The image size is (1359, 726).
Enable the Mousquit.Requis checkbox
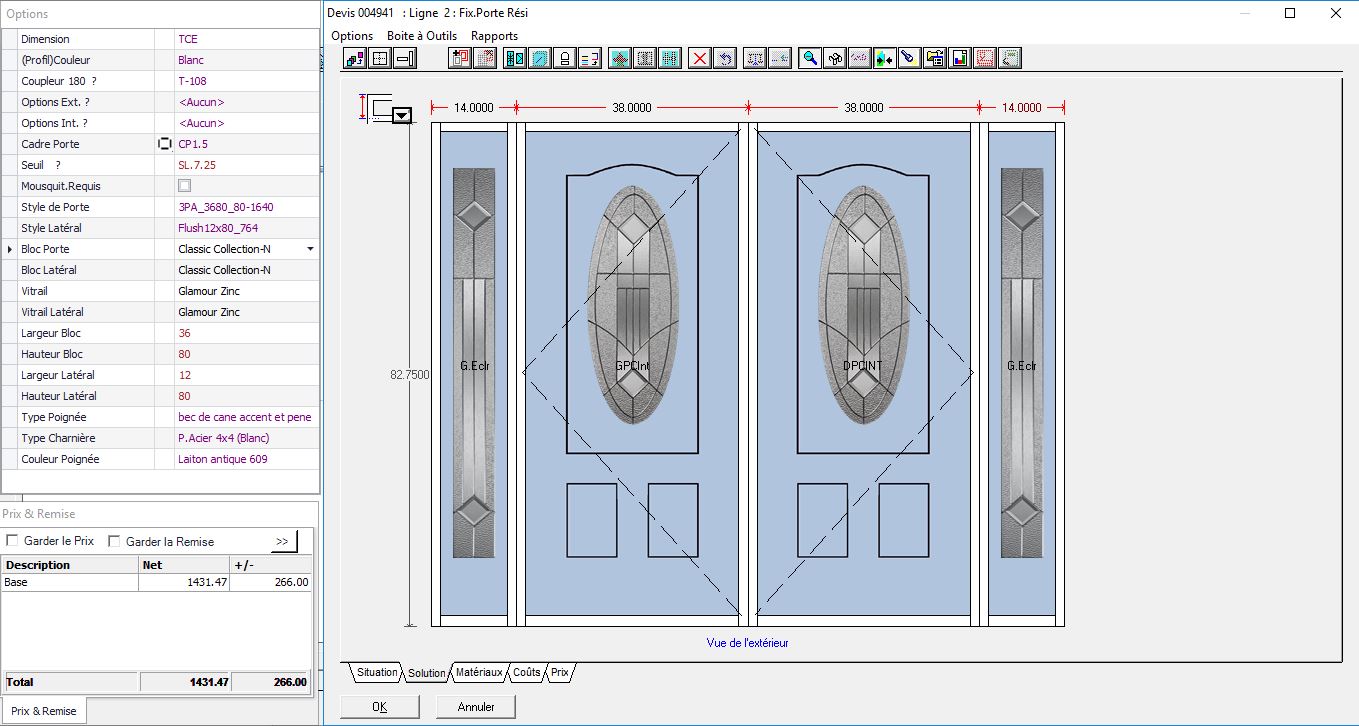pos(184,186)
